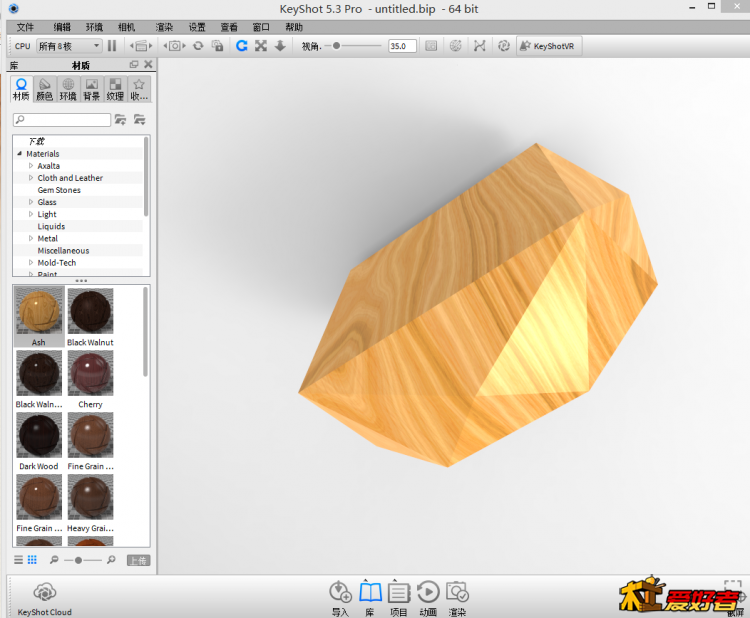The width and height of the screenshot is (750, 618).
Task: Switch to the 材质 materials tab
Action: [21, 89]
